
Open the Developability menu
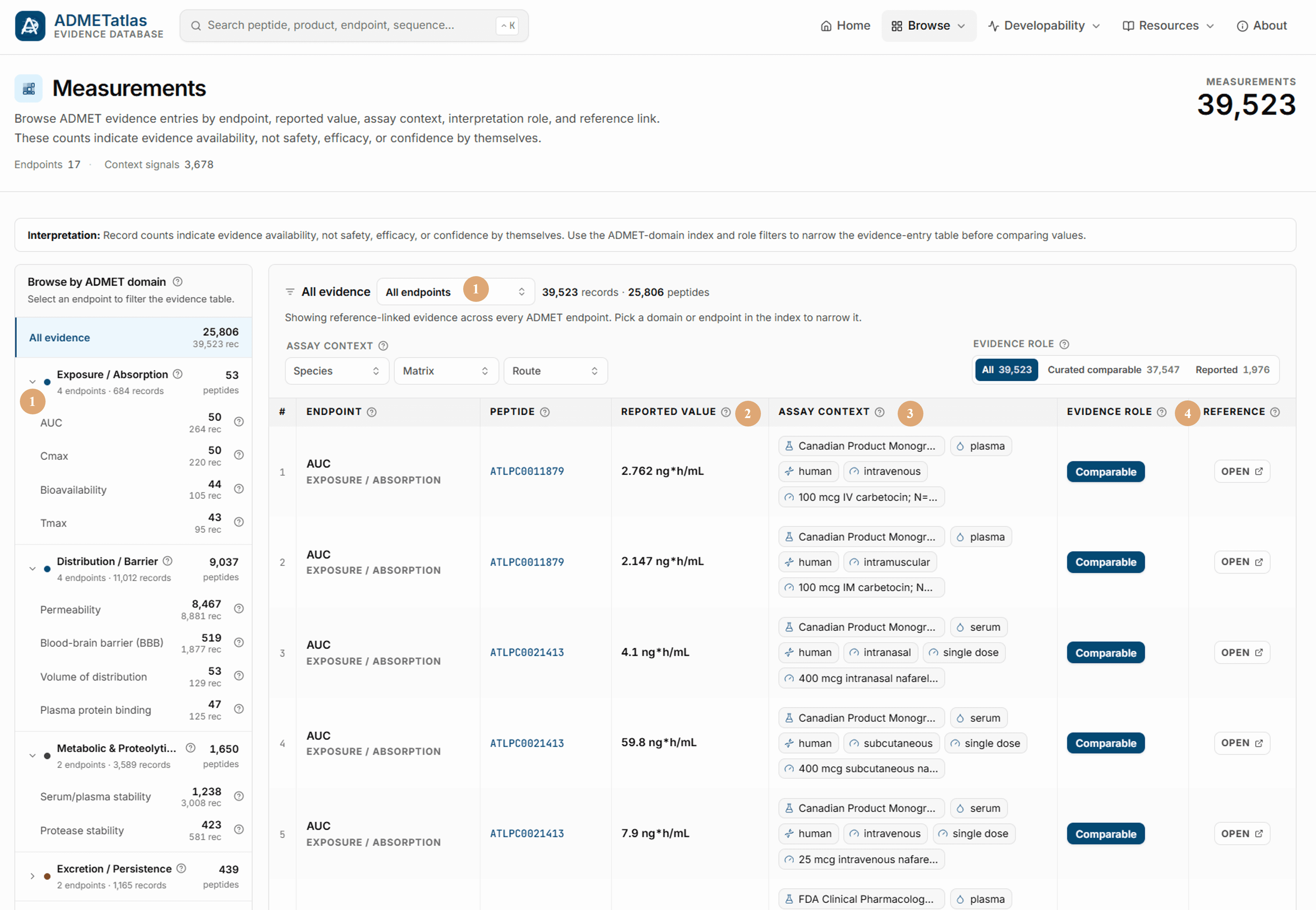(1044, 26)
